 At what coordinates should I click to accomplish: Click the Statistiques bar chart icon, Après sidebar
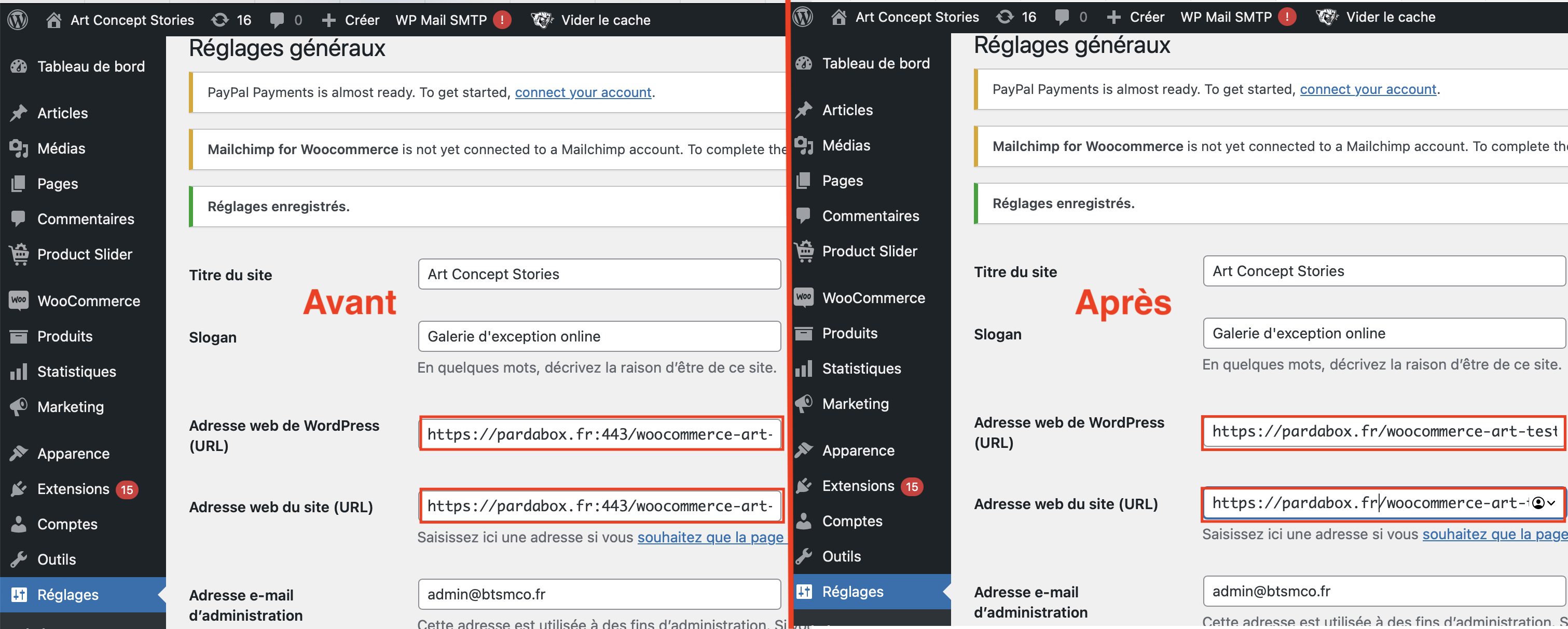(804, 368)
